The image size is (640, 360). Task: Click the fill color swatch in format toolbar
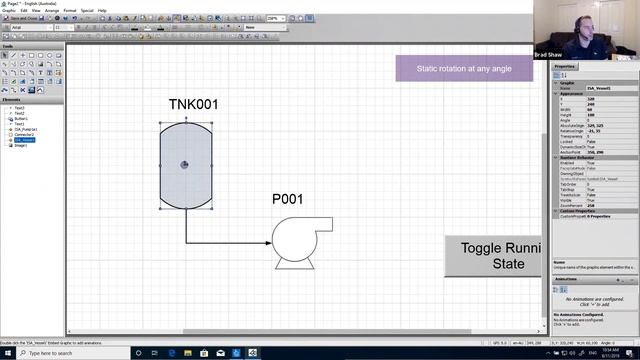(x=148, y=28)
